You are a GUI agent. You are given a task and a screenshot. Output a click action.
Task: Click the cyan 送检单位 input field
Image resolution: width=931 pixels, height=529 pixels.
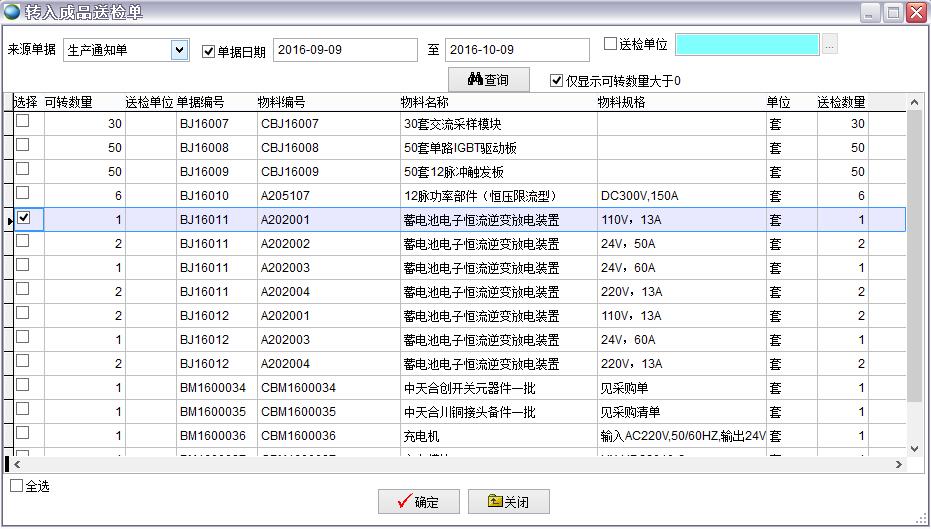746,45
